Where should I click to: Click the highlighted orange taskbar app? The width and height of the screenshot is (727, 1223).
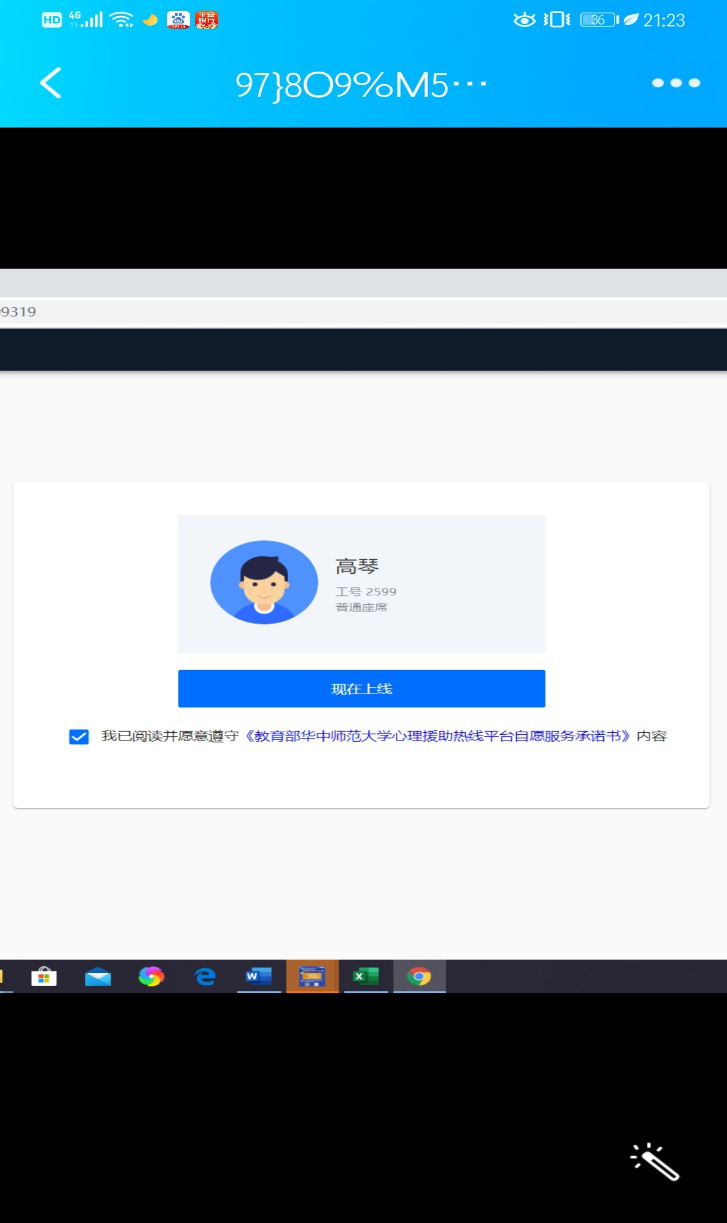tap(312, 976)
